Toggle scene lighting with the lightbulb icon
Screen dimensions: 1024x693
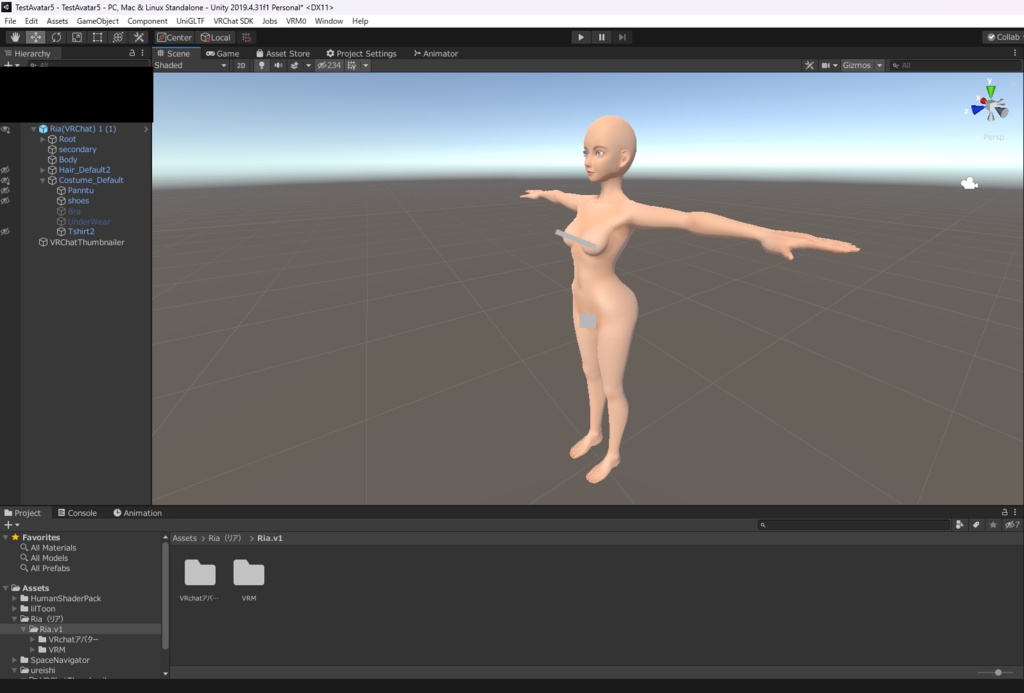(262, 65)
